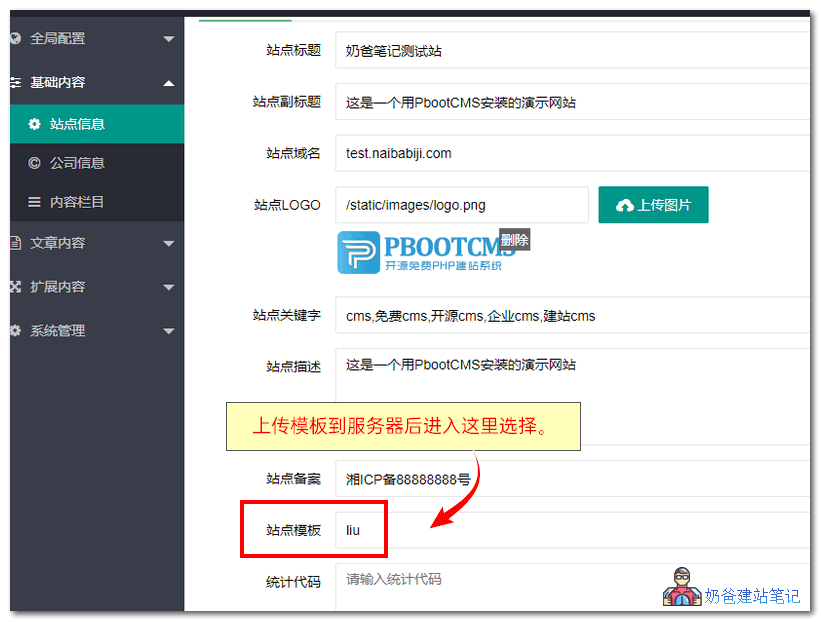Click the 统计代码 input field
The width and height of the screenshot is (821, 622).
click(450, 581)
